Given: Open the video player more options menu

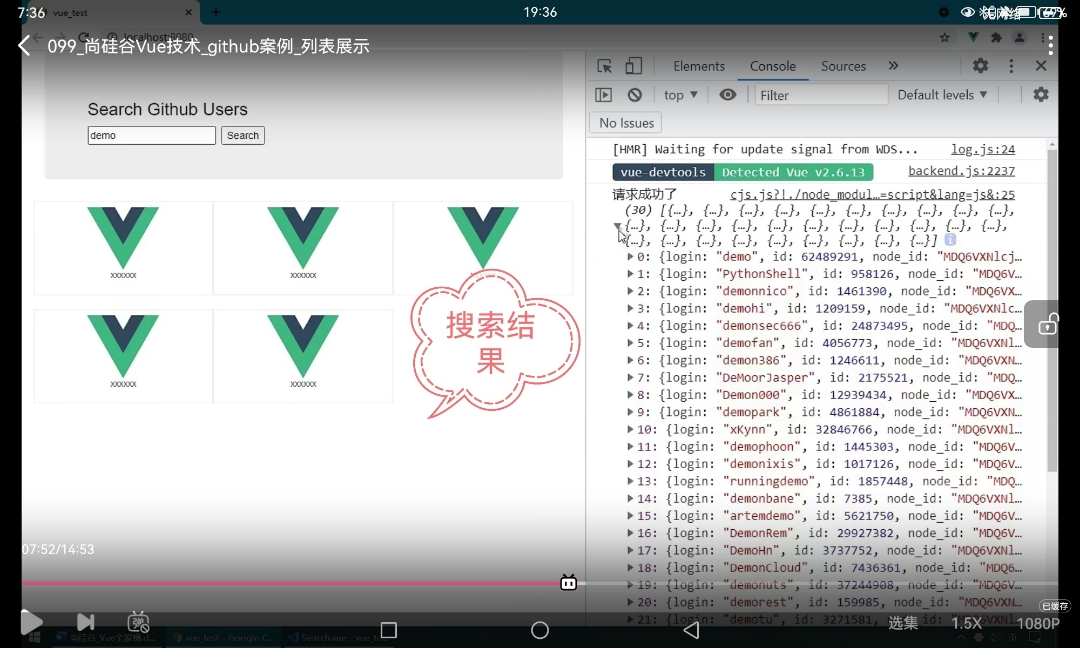Looking at the screenshot, I should point(1050,45).
